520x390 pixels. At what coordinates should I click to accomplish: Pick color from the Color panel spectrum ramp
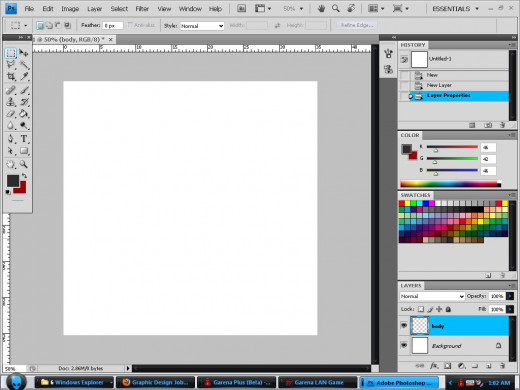(x=450, y=184)
